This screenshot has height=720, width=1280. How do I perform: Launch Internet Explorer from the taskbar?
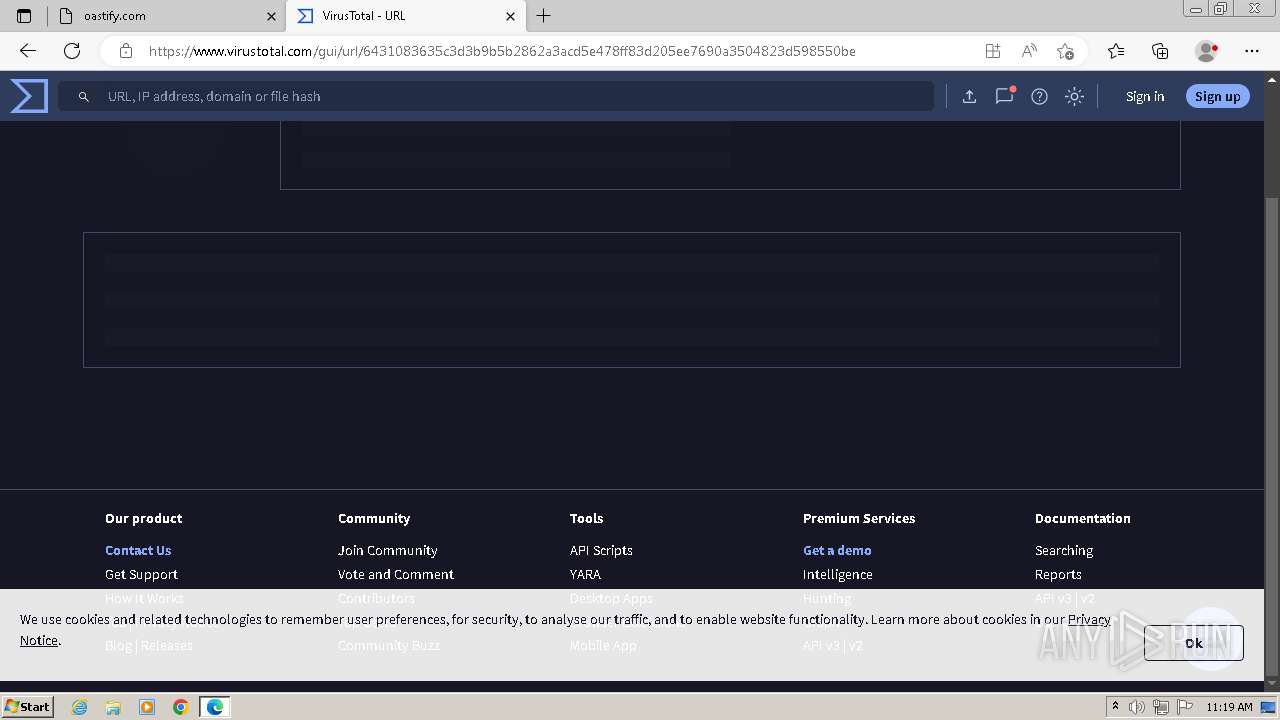tap(80, 707)
